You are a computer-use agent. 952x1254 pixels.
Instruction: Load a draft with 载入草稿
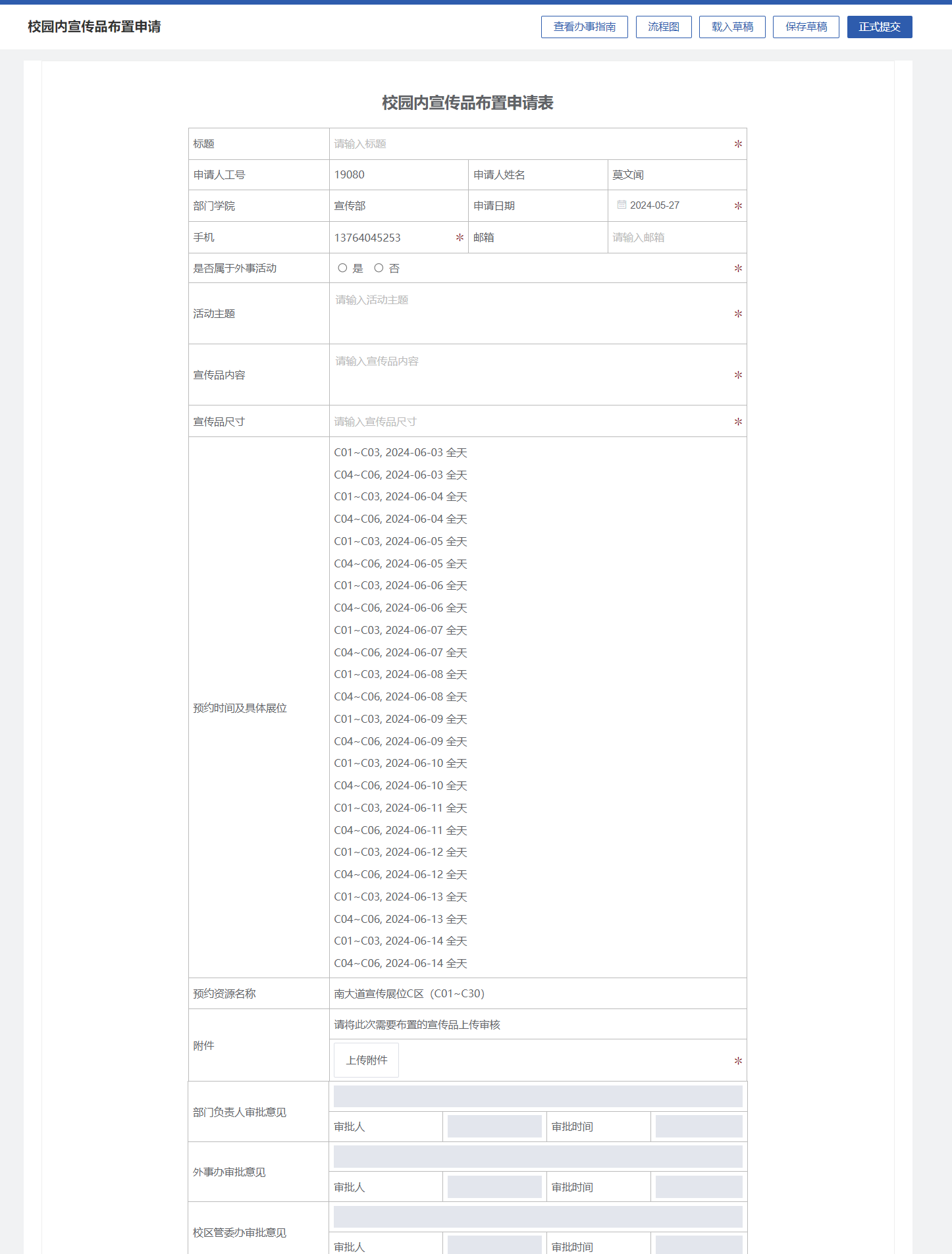[x=731, y=27]
